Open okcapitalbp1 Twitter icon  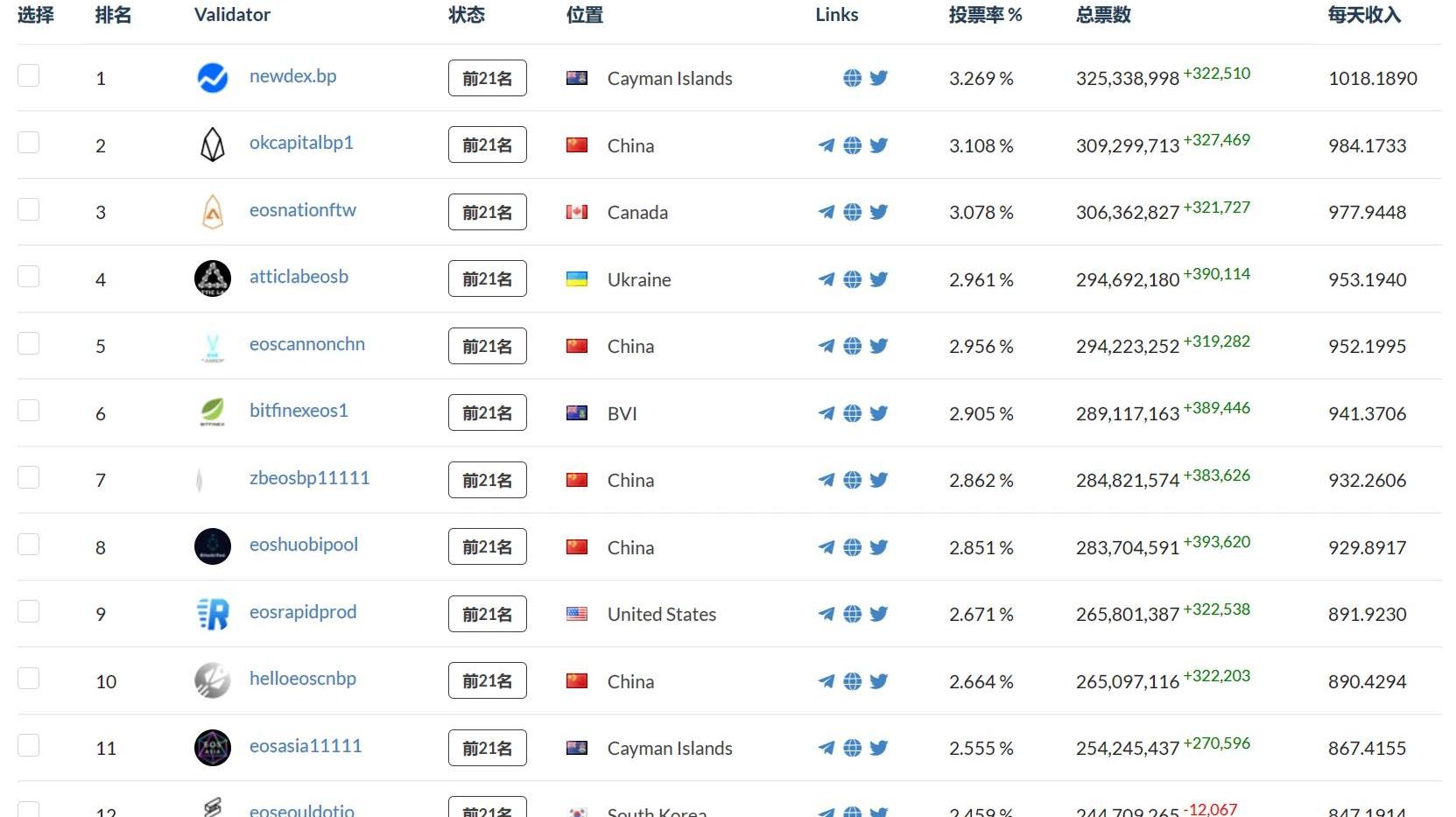(879, 145)
